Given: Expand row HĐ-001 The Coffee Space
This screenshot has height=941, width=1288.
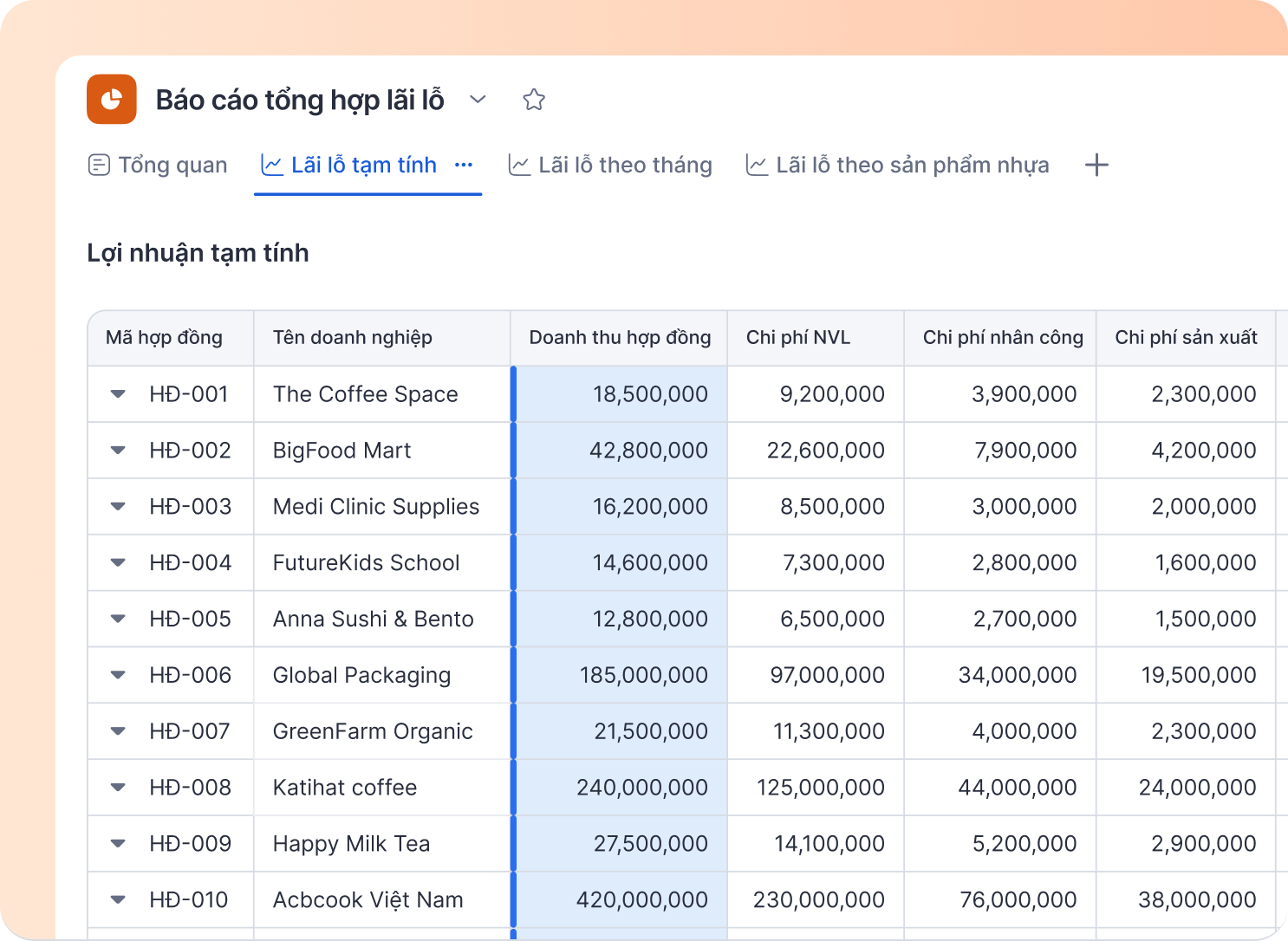Looking at the screenshot, I should pos(118,394).
